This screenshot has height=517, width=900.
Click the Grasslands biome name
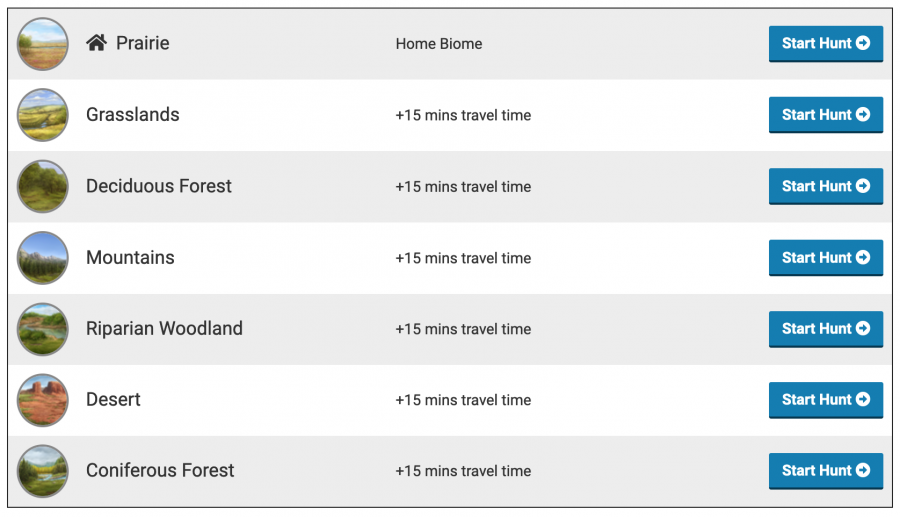(x=133, y=115)
